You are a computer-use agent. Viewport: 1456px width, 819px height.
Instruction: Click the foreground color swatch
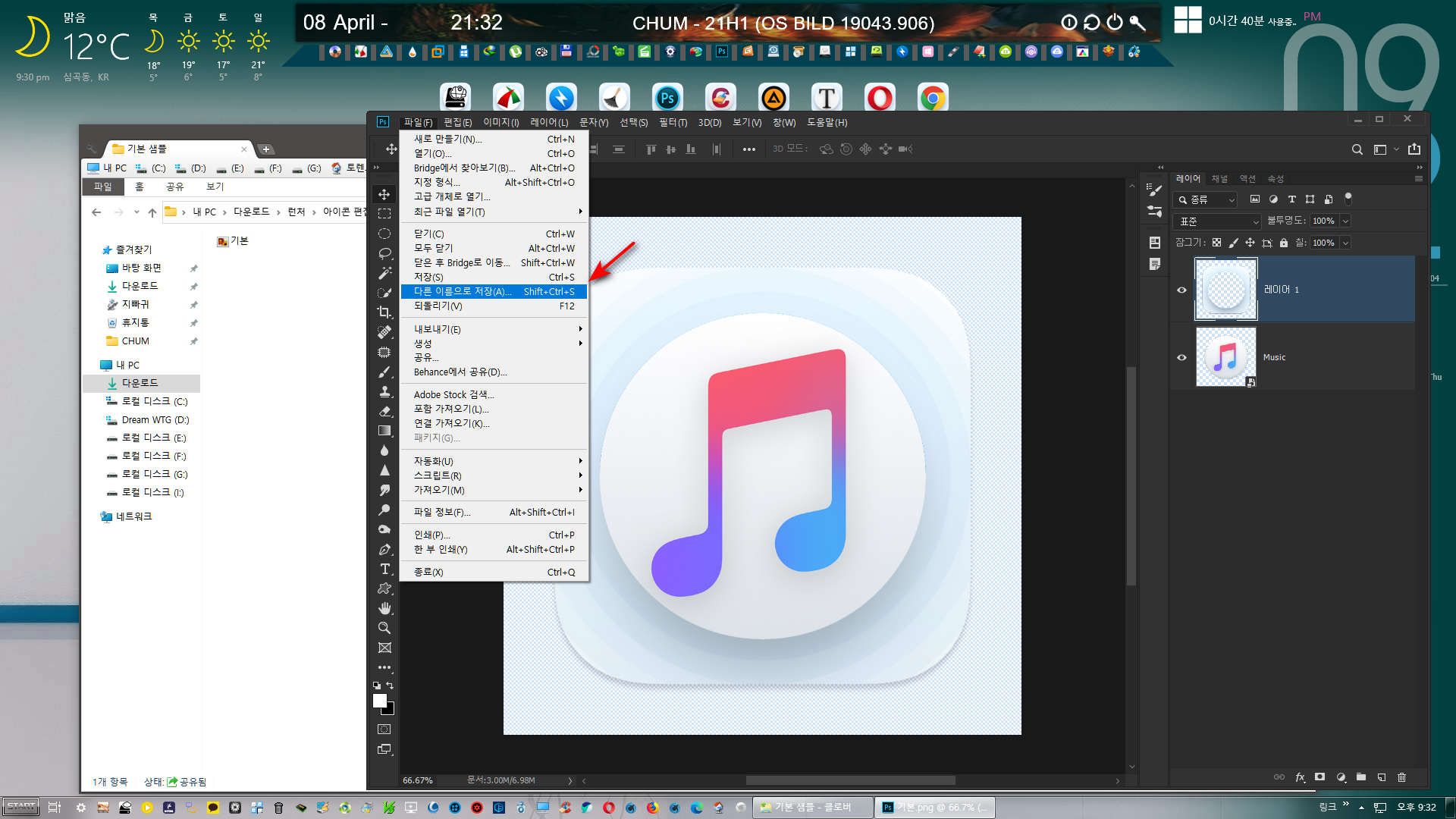click(x=380, y=701)
